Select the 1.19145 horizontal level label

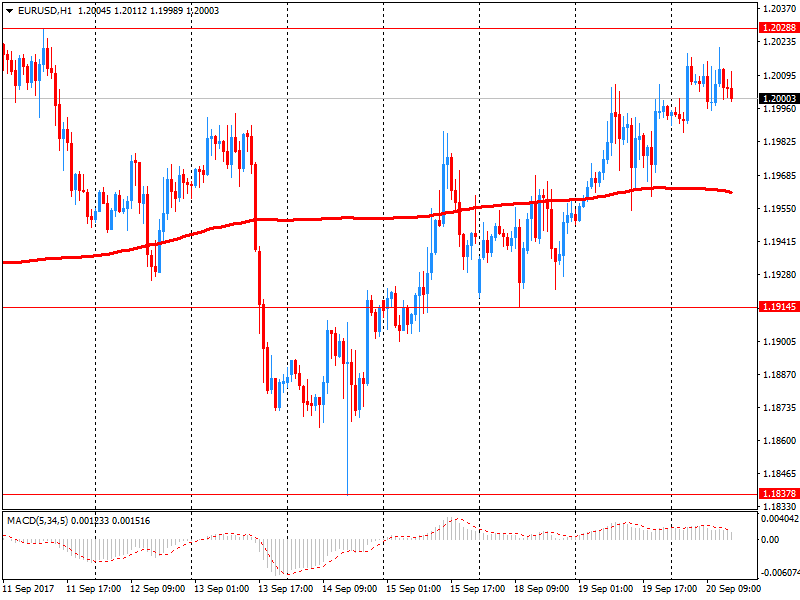779,307
